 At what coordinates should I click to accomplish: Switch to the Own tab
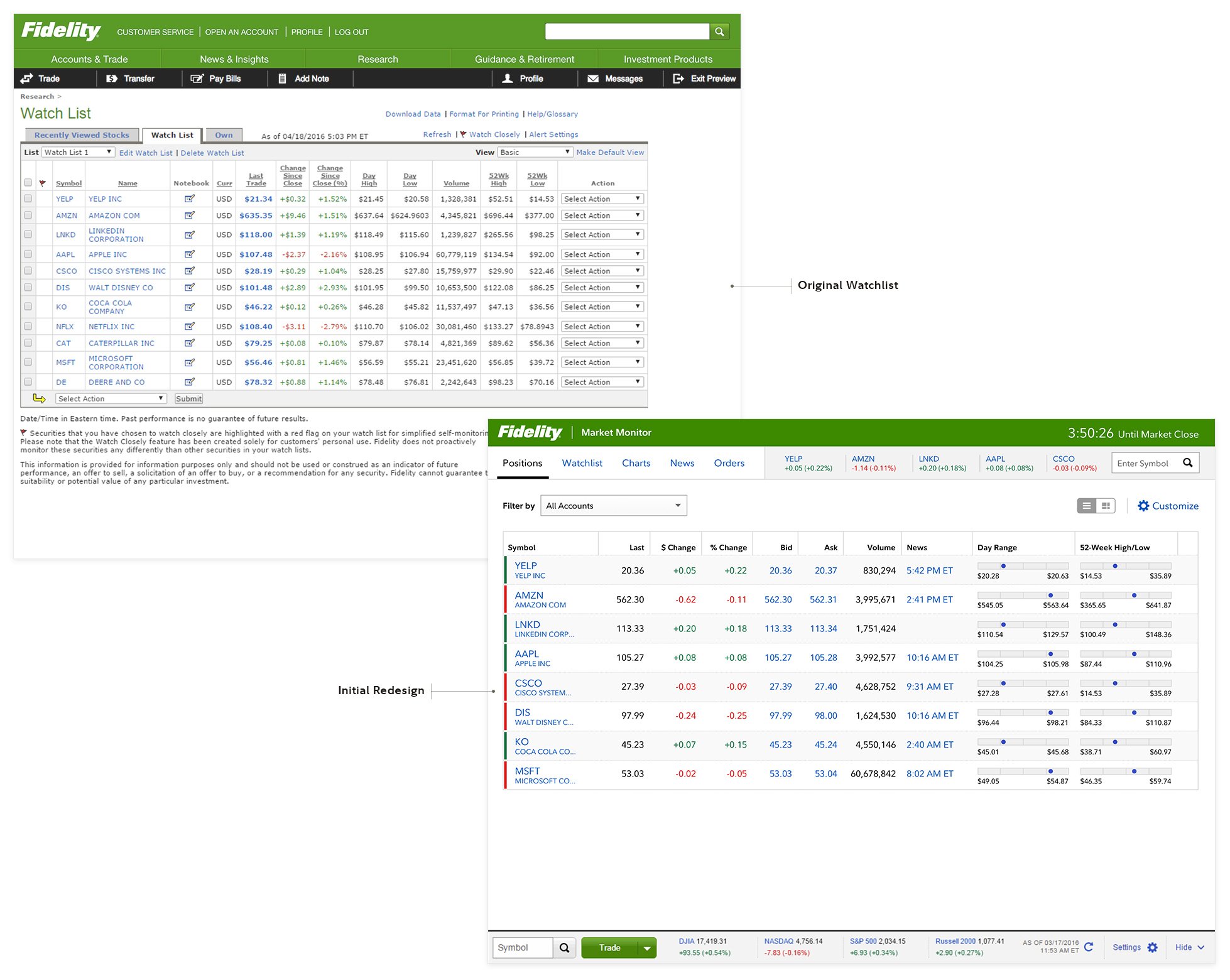point(224,135)
